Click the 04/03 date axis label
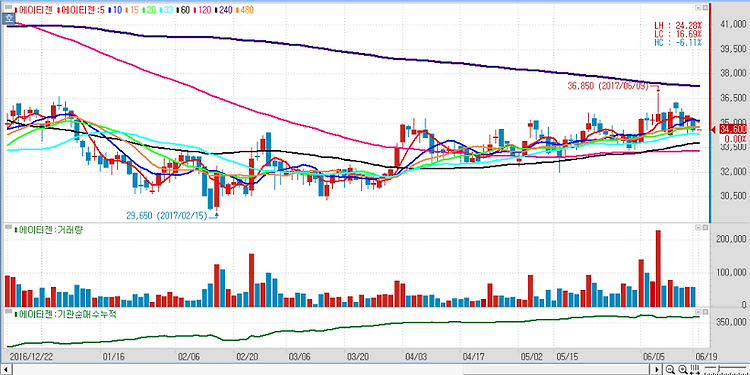 417,356
